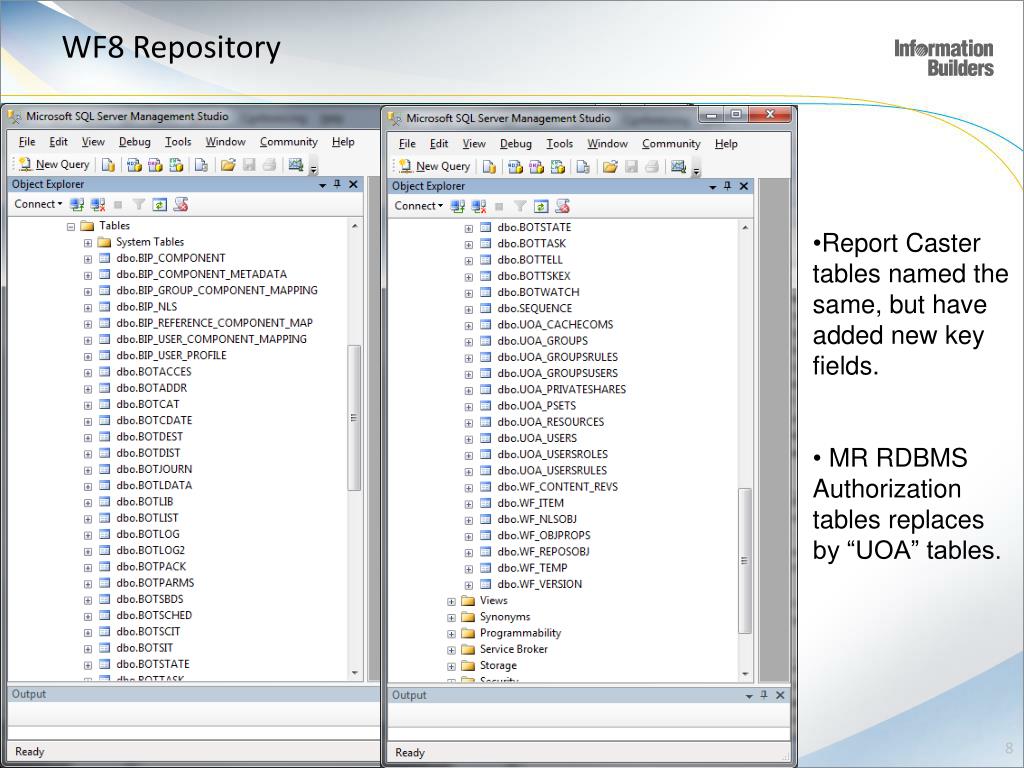Select the Synonyms folder
The image size is (1024, 768).
point(505,616)
